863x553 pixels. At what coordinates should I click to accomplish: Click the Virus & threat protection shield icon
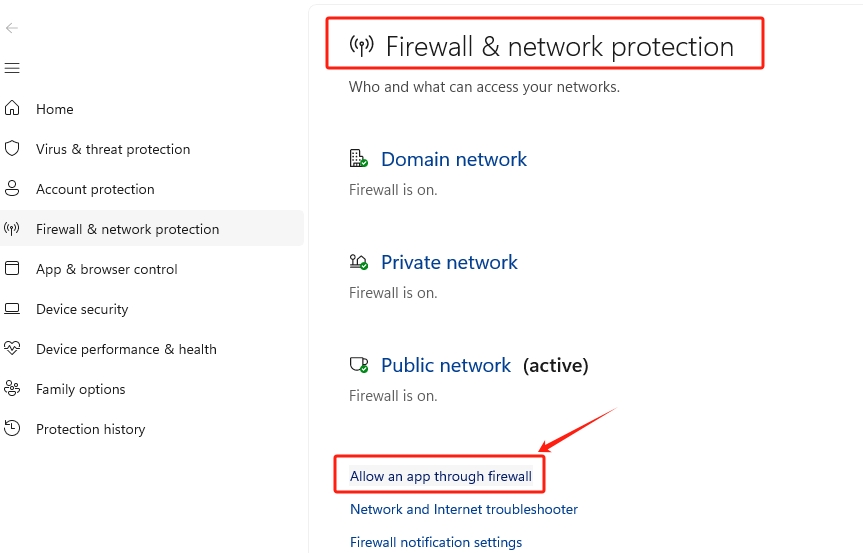click(12, 148)
